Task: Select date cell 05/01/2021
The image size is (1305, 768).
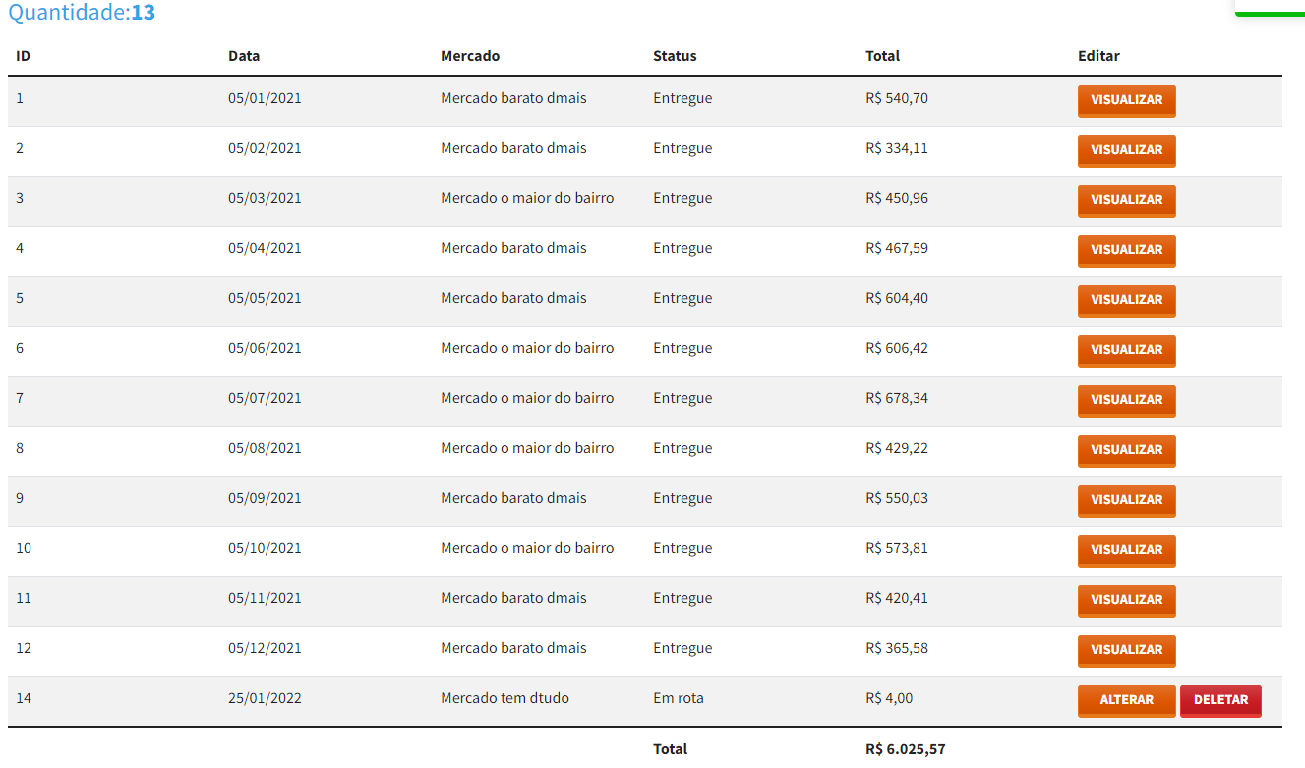Action: click(x=264, y=98)
